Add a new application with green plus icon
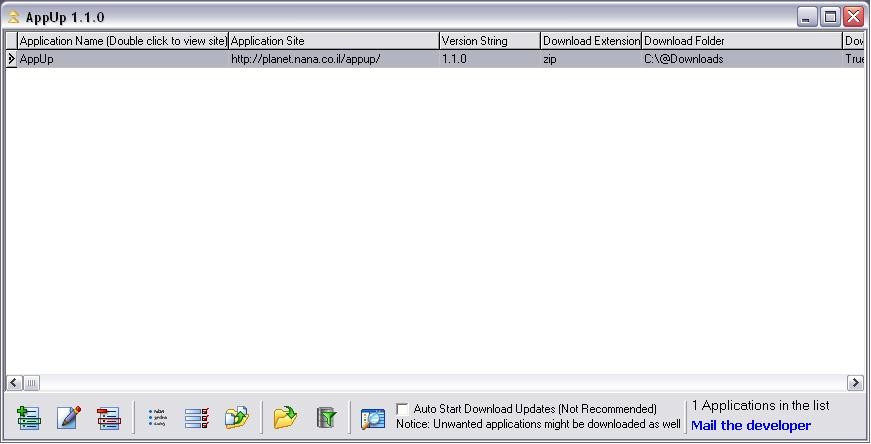The height and width of the screenshot is (444, 871). (29, 418)
